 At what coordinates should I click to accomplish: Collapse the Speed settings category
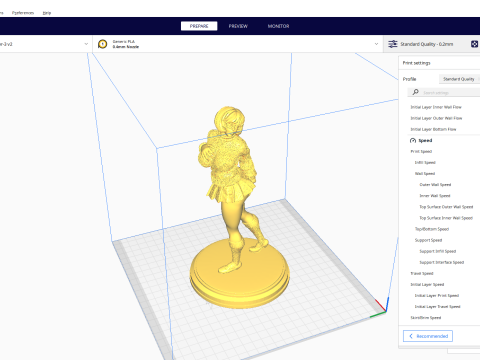[425, 140]
